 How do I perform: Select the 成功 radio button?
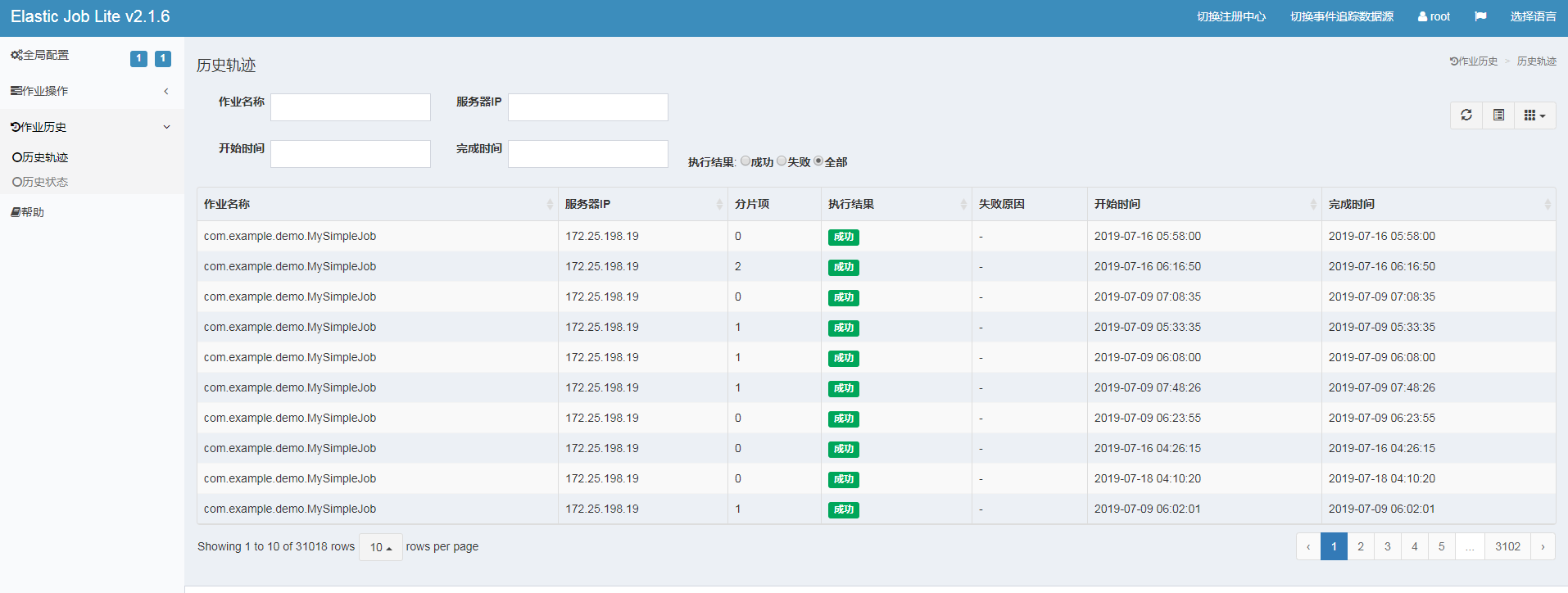(745, 161)
